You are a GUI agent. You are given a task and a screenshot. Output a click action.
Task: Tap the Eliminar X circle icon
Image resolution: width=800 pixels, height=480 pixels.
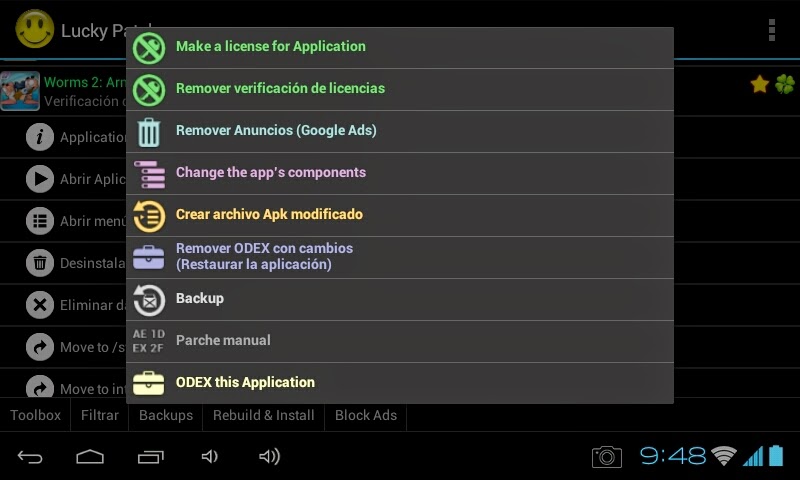coord(40,305)
